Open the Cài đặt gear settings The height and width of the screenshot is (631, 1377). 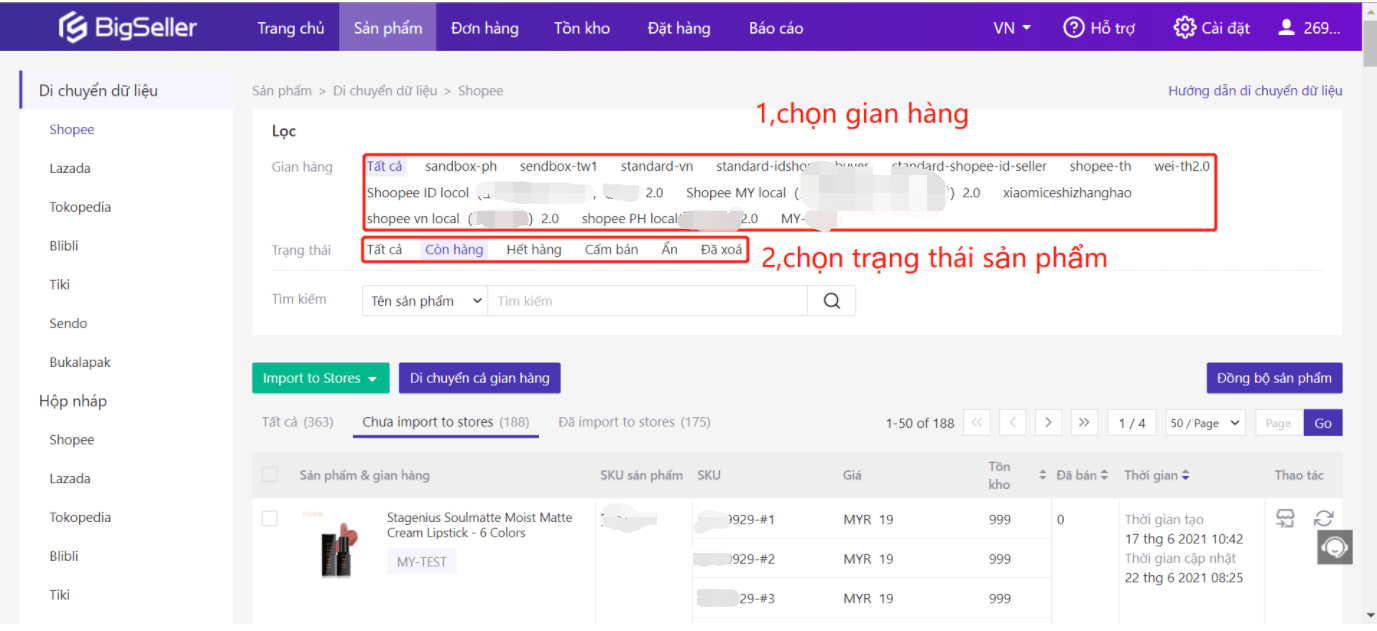coord(1212,28)
